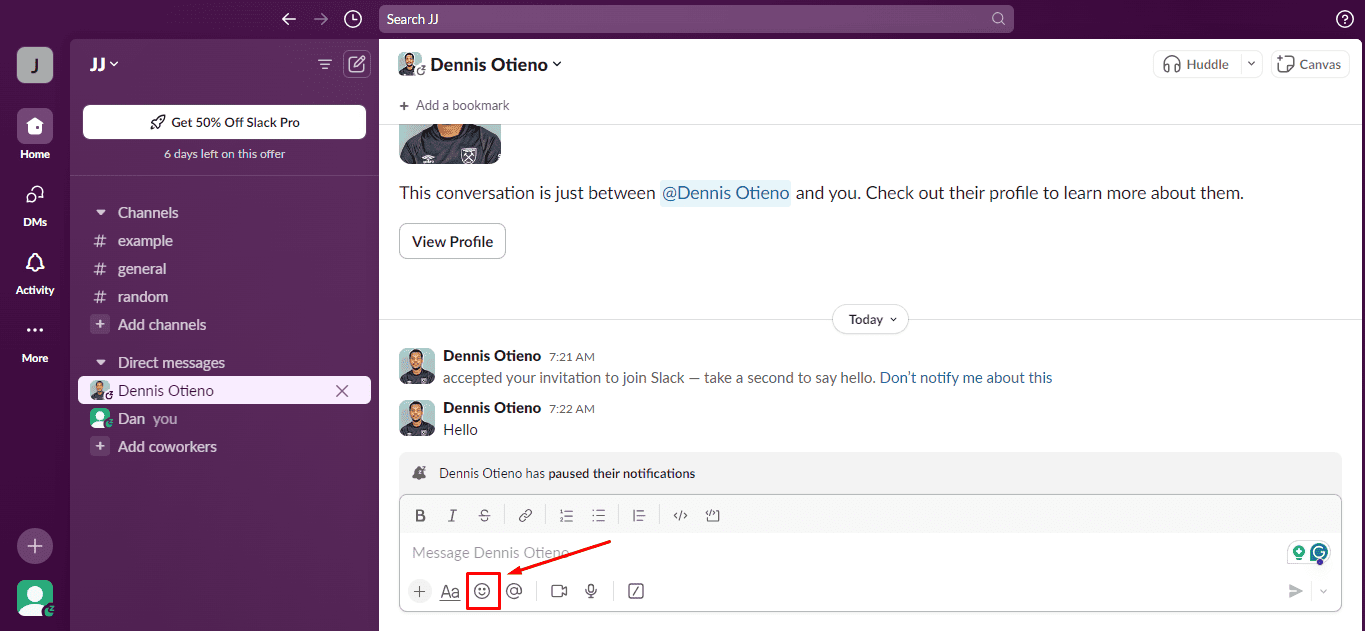Image resolution: width=1365 pixels, height=631 pixels.
Task: Open the composer plus attachment button
Action: point(419,591)
